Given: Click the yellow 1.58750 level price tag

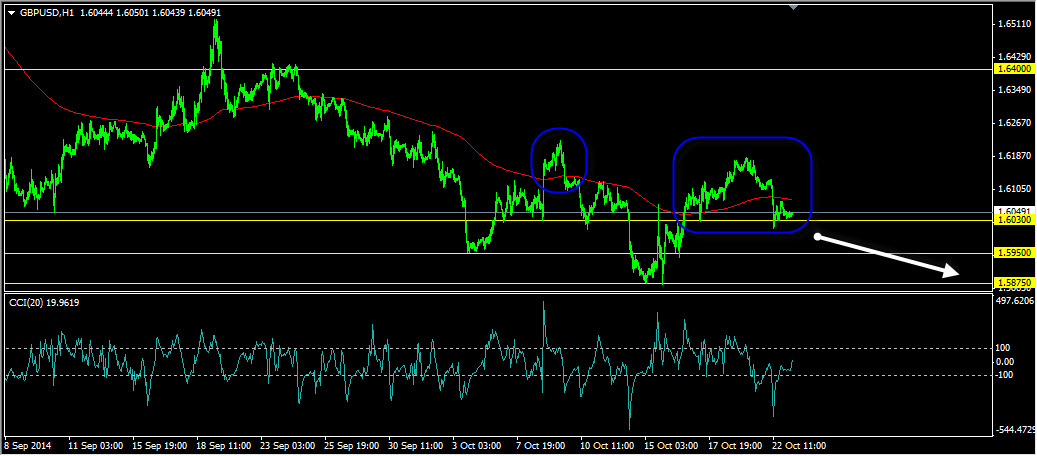Looking at the screenshot, I should click(1013, 283).
